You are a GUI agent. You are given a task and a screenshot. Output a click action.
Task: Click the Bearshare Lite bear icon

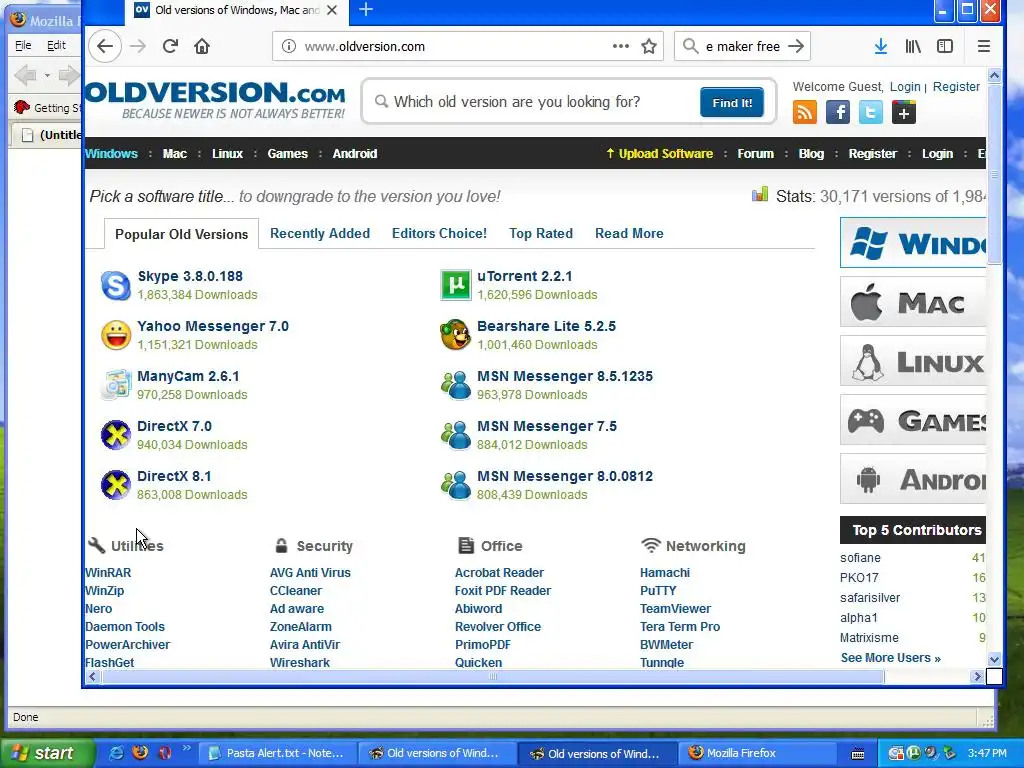click(456, 335)
